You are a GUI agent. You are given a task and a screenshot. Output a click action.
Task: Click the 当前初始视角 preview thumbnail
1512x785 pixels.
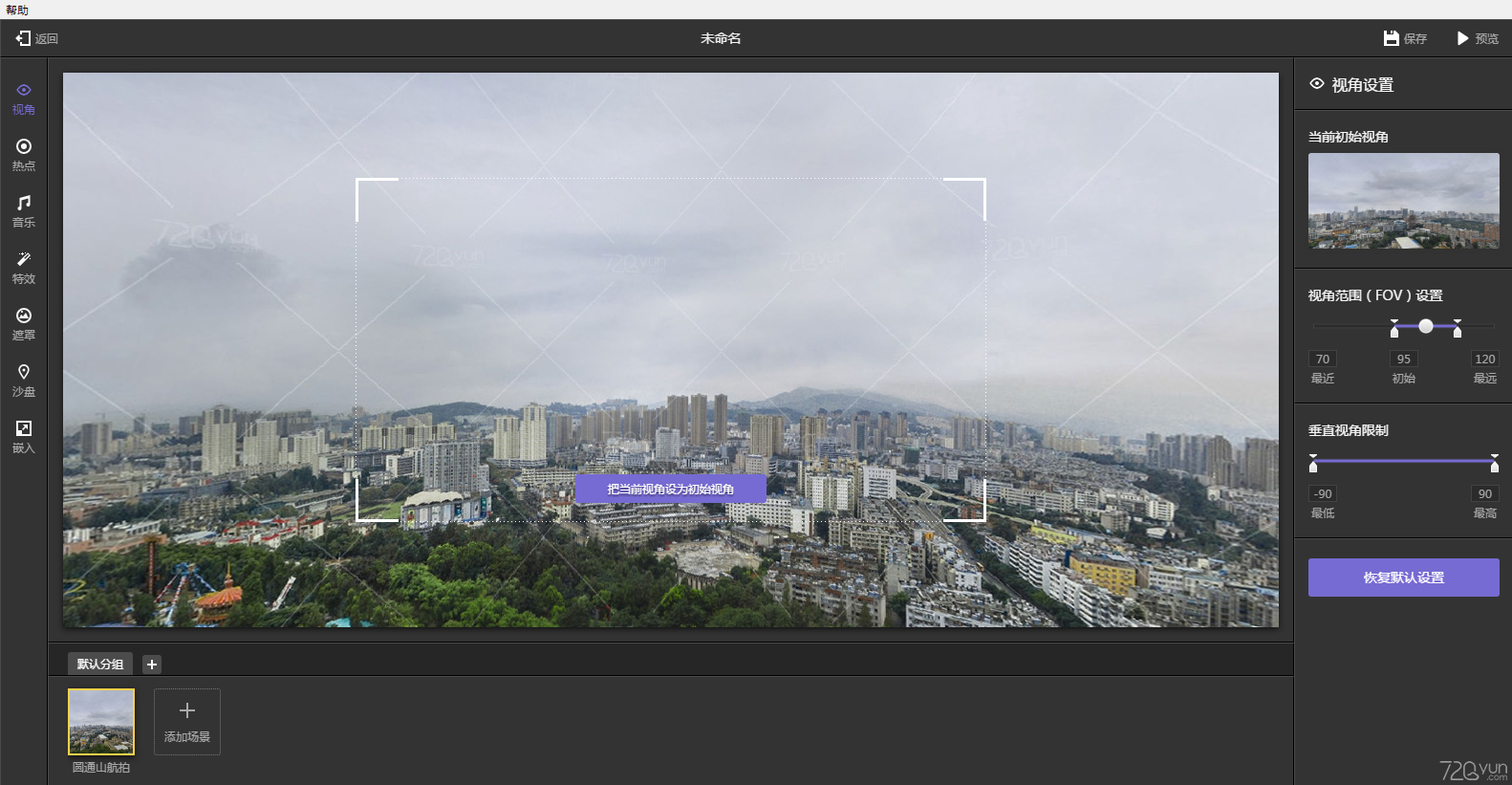[1404, 201]
